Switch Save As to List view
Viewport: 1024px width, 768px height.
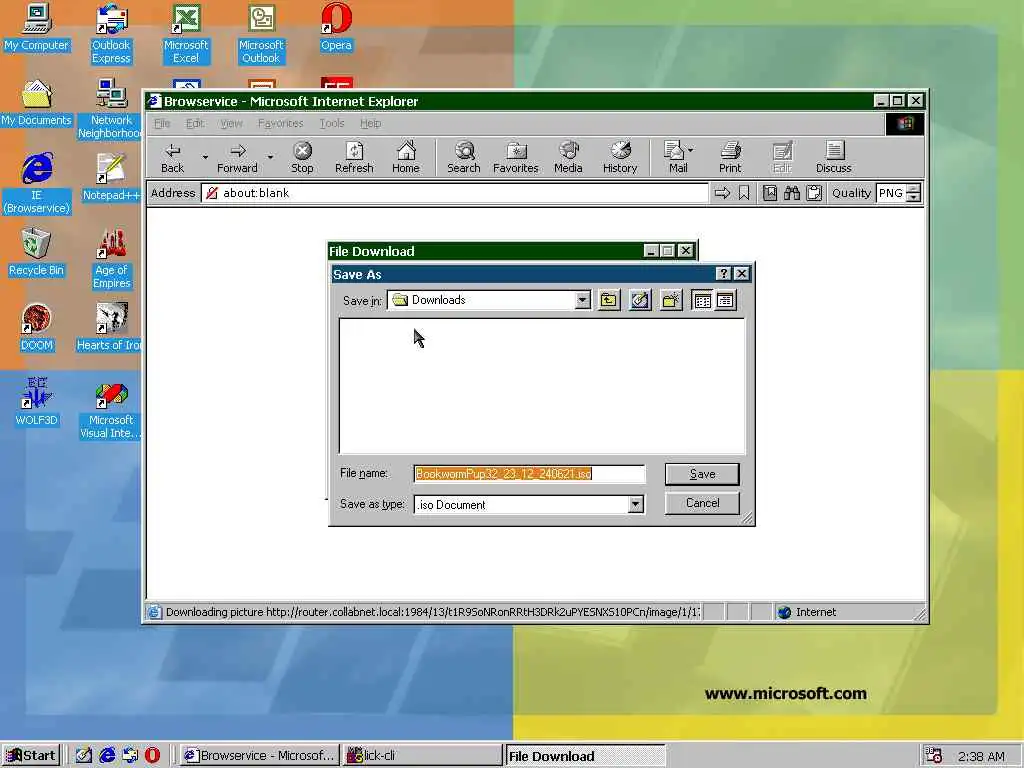click(702, 300)
